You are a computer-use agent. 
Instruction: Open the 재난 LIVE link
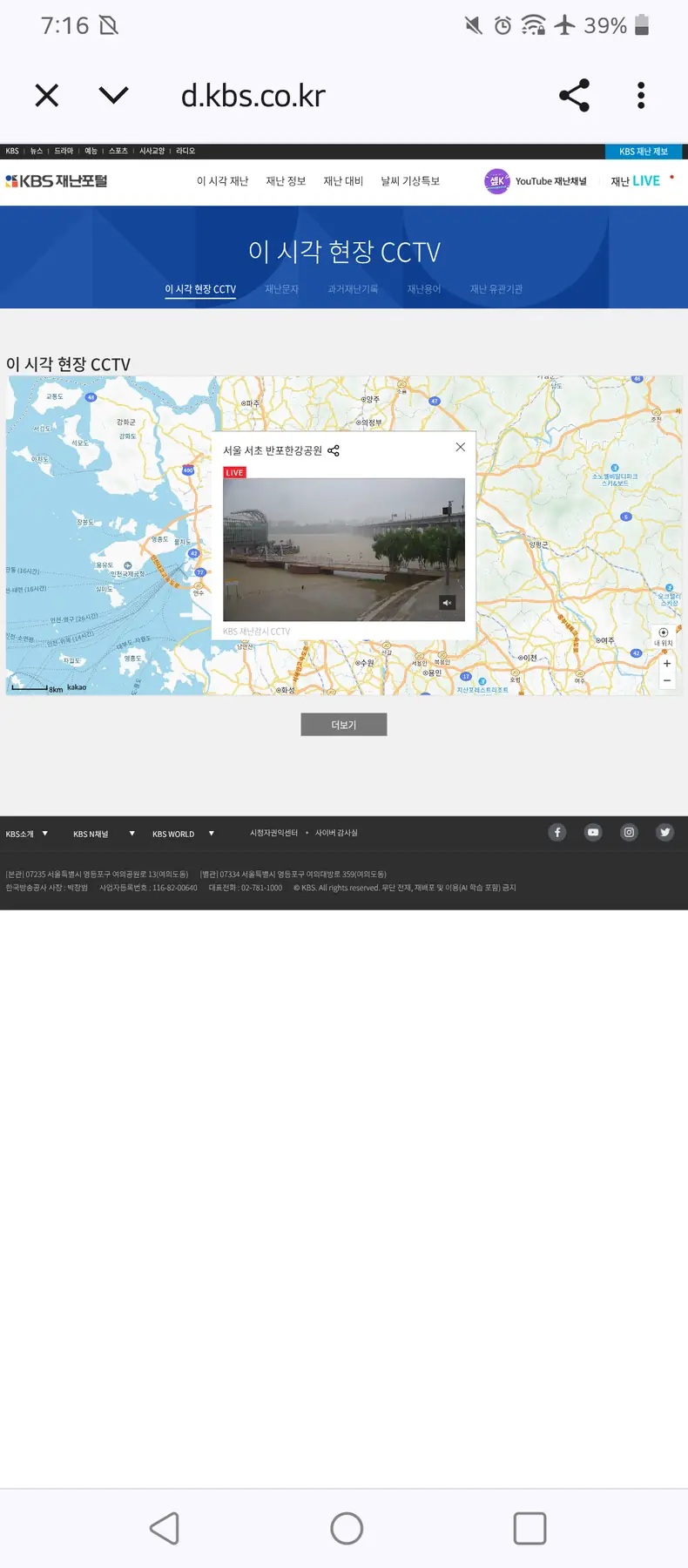click(635, 181)
